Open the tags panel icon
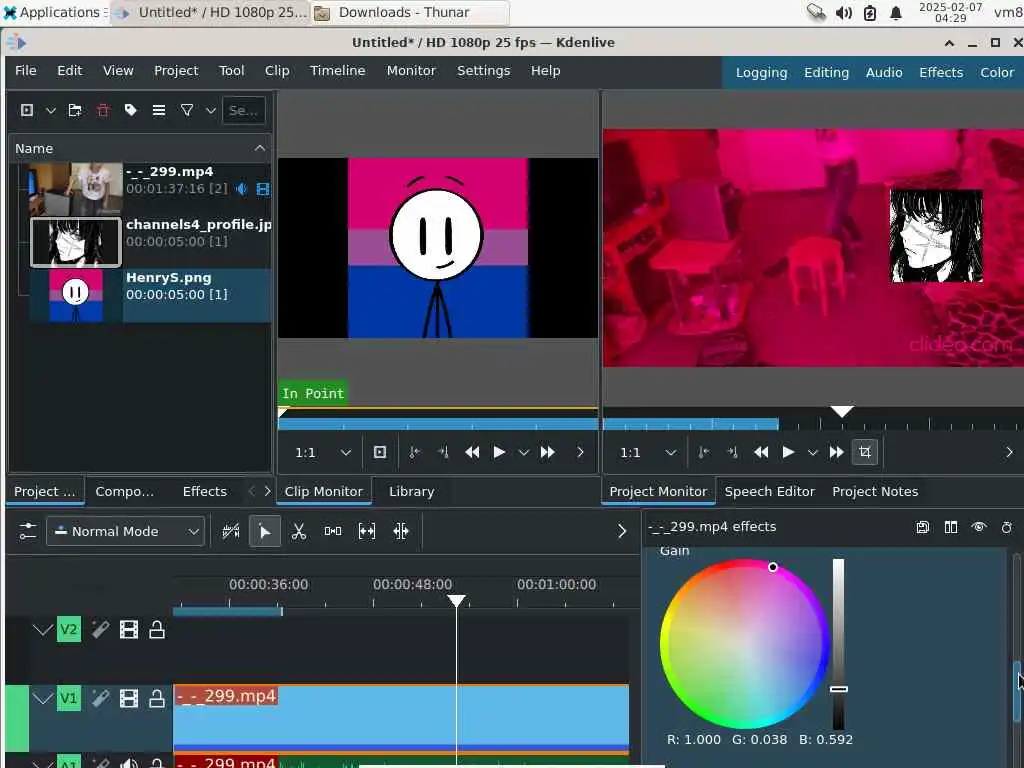This screenshot has height=768, width=1024. [131, 110]
